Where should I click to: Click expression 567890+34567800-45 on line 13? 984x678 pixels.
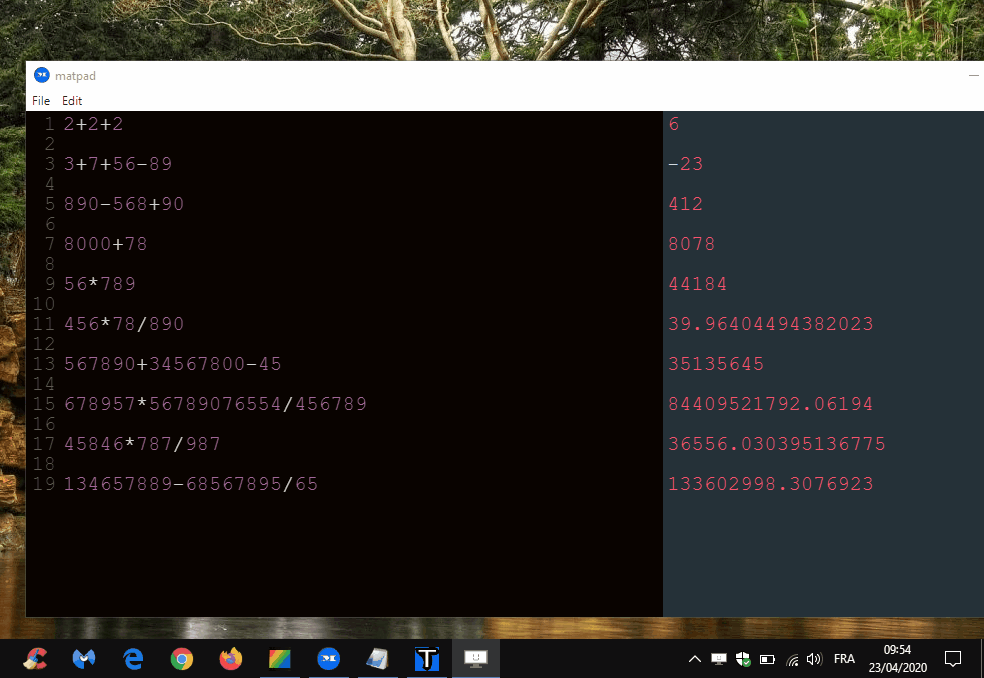point(173,364)
